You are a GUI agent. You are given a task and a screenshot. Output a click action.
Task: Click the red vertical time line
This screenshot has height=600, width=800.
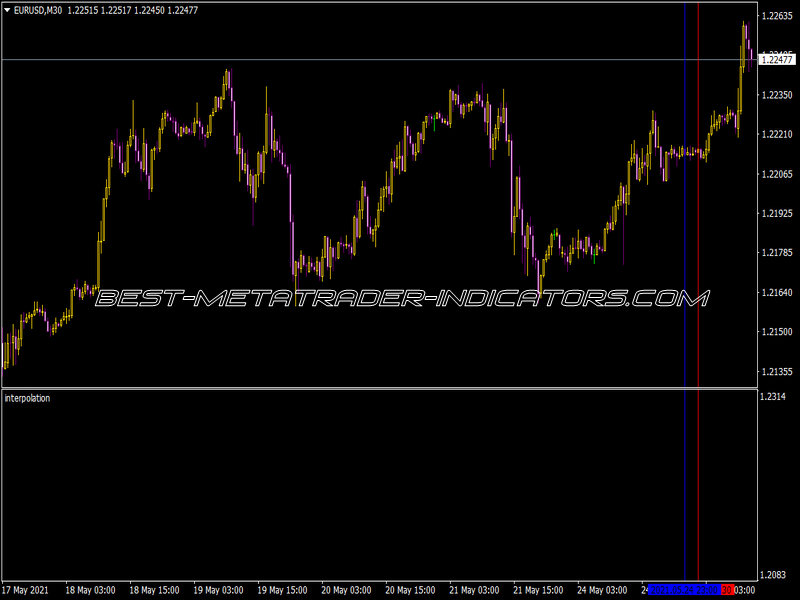coord(698,291)
